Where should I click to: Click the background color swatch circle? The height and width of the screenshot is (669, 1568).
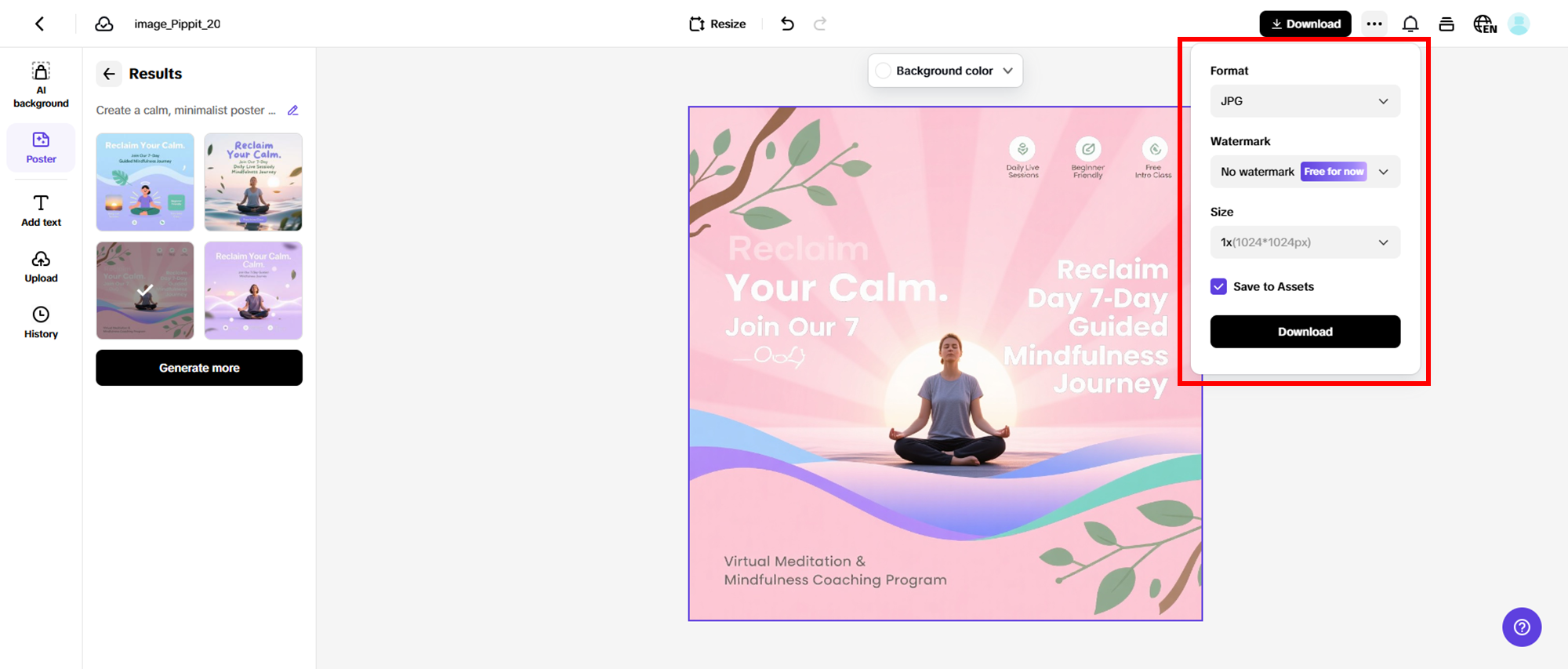click(x=883, y=71)
